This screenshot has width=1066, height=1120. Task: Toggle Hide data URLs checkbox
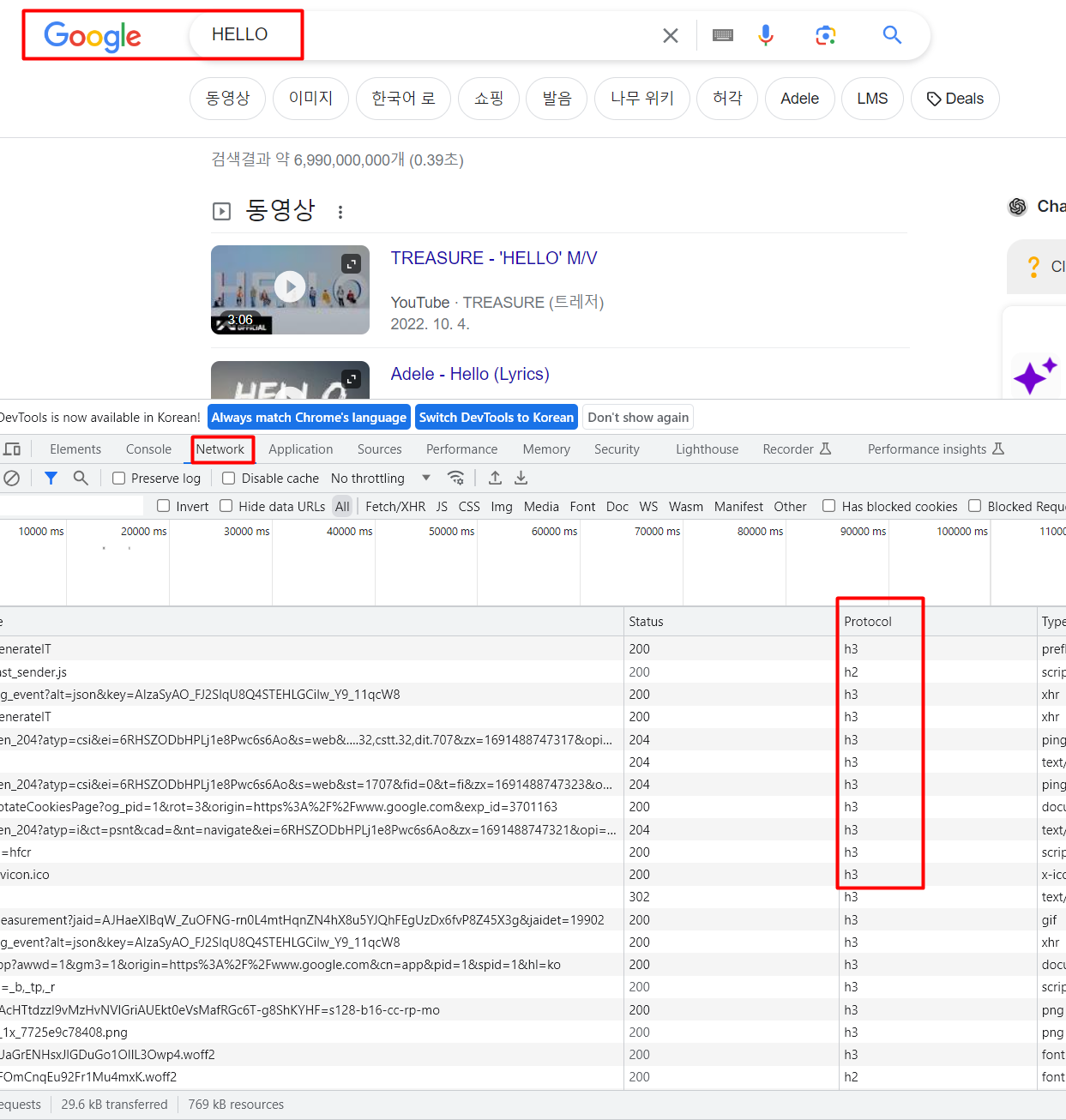click(226, 506)
